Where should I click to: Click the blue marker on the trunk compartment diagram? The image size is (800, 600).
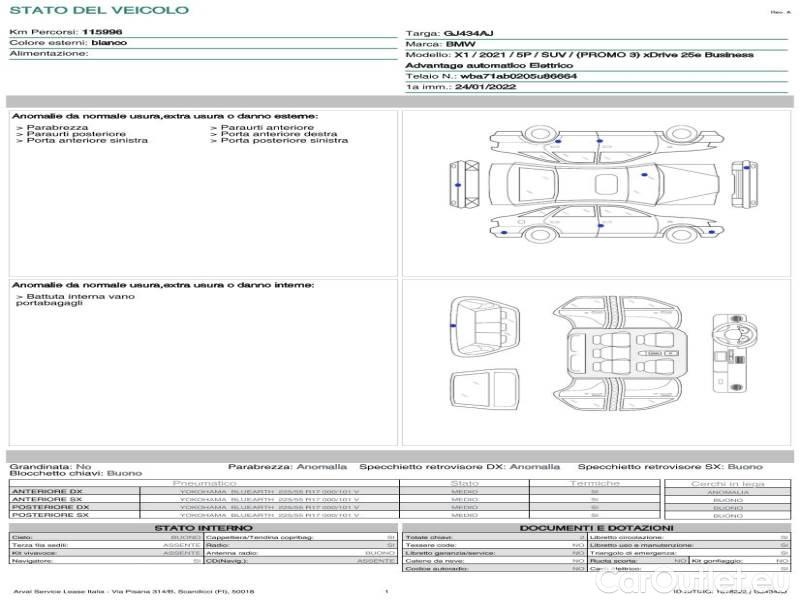click(x=453, y=326)
